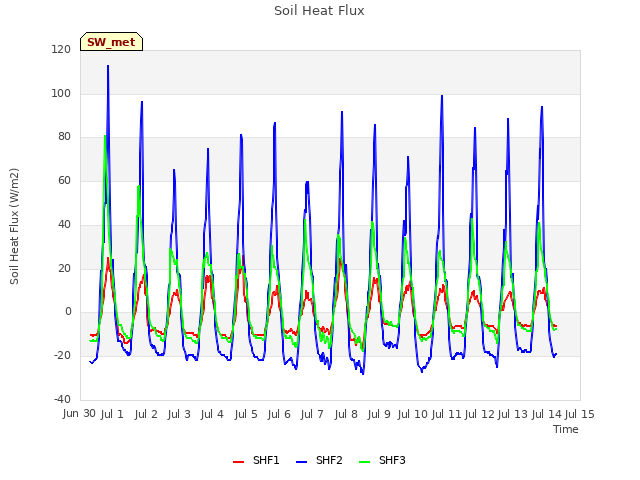Screen dimensions: 640x480
Task: Click the highest blue SHF2 peak on Jul 1
Action: point(108,66)
